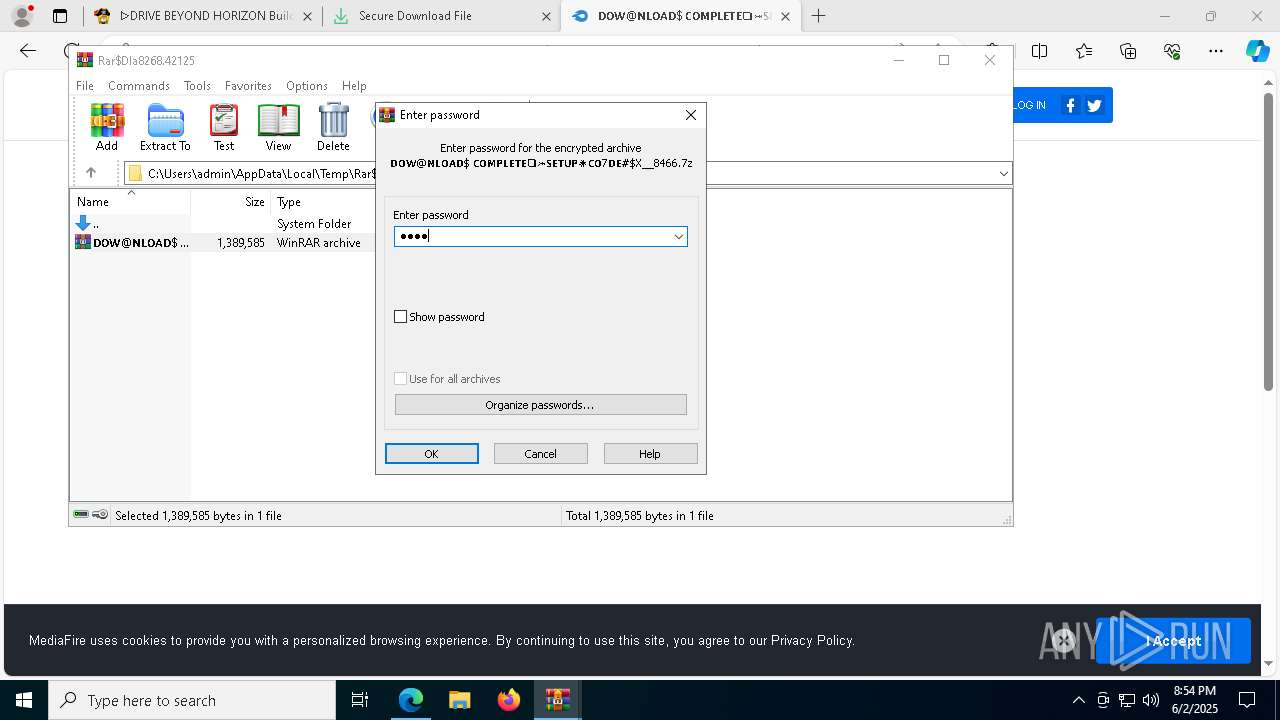Expand the password history dropdown
Viewport: 1280px width, 720px height.
[678, 236]
